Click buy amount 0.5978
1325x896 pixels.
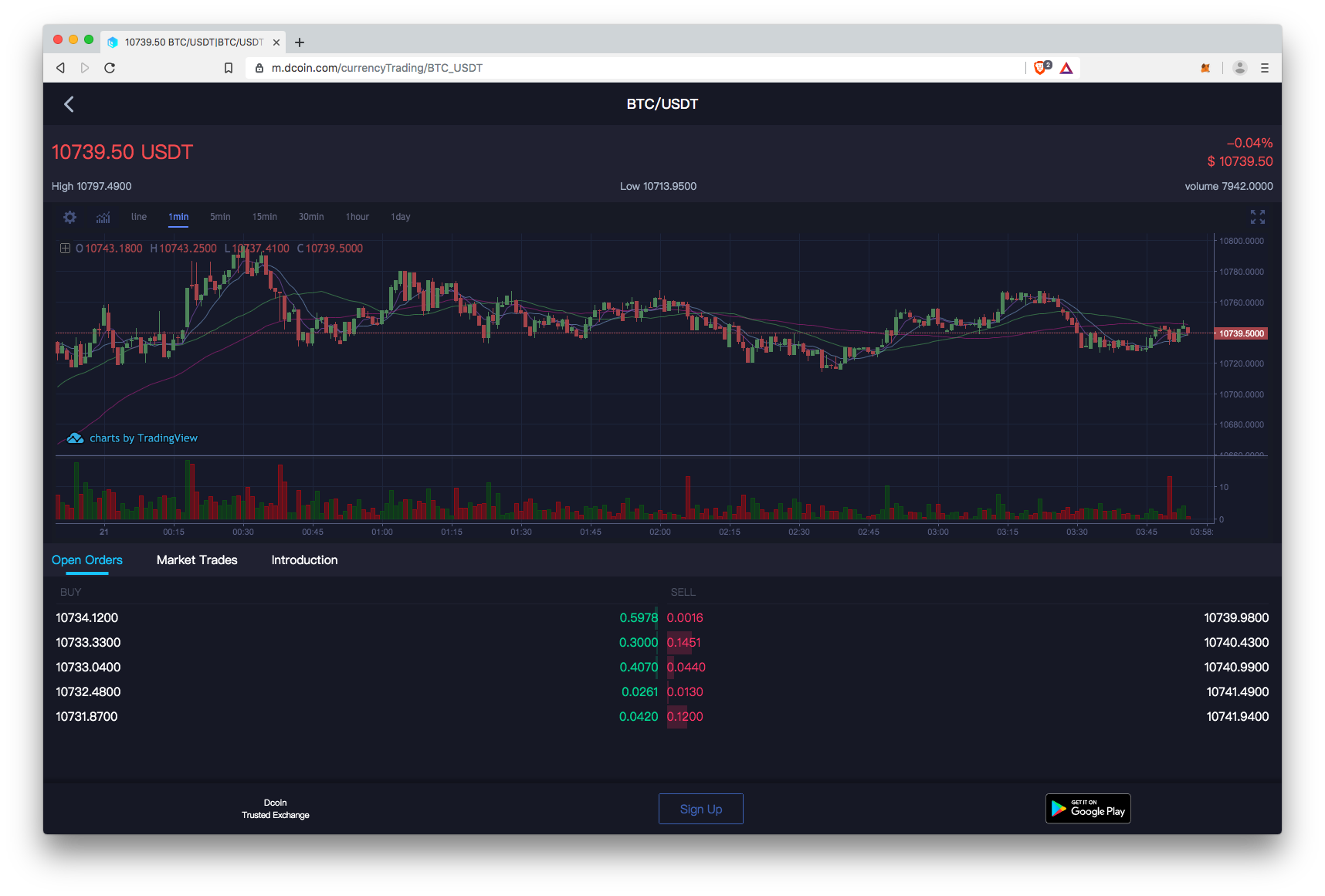pyautogui.click(x=639, y=618)
